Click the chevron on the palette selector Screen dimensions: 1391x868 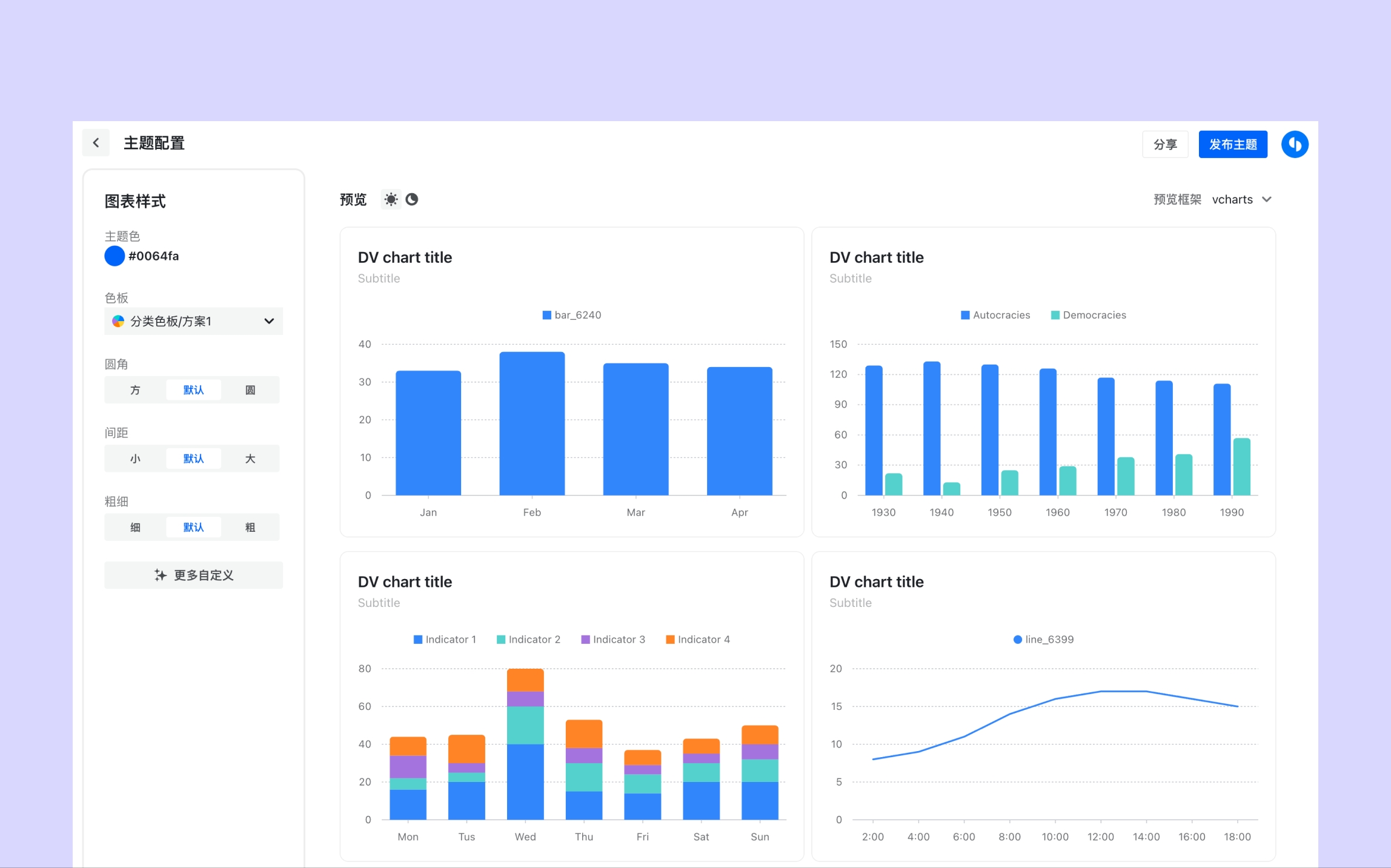click(269, 321)
